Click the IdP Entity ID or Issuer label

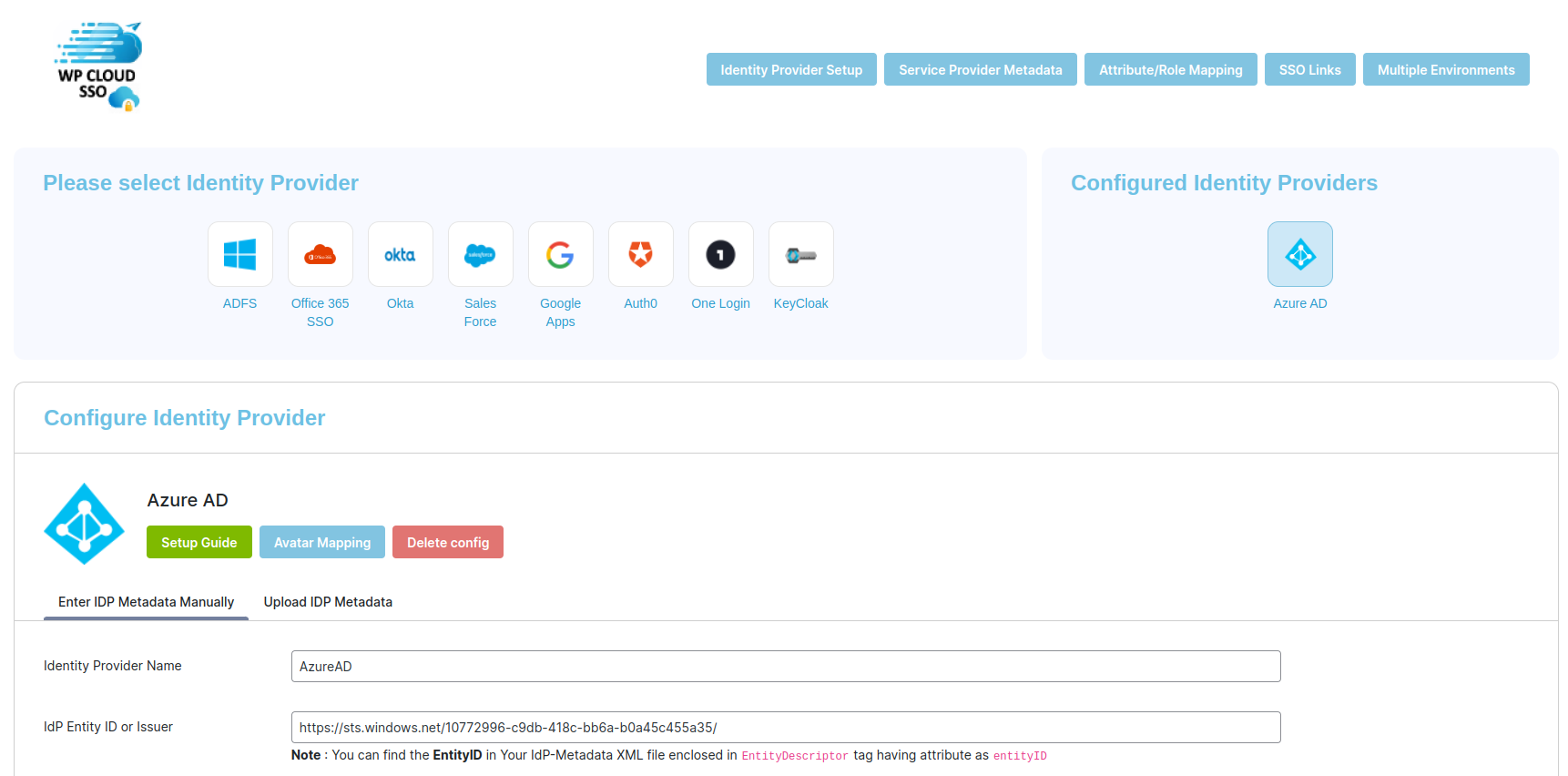click(108, 727)
